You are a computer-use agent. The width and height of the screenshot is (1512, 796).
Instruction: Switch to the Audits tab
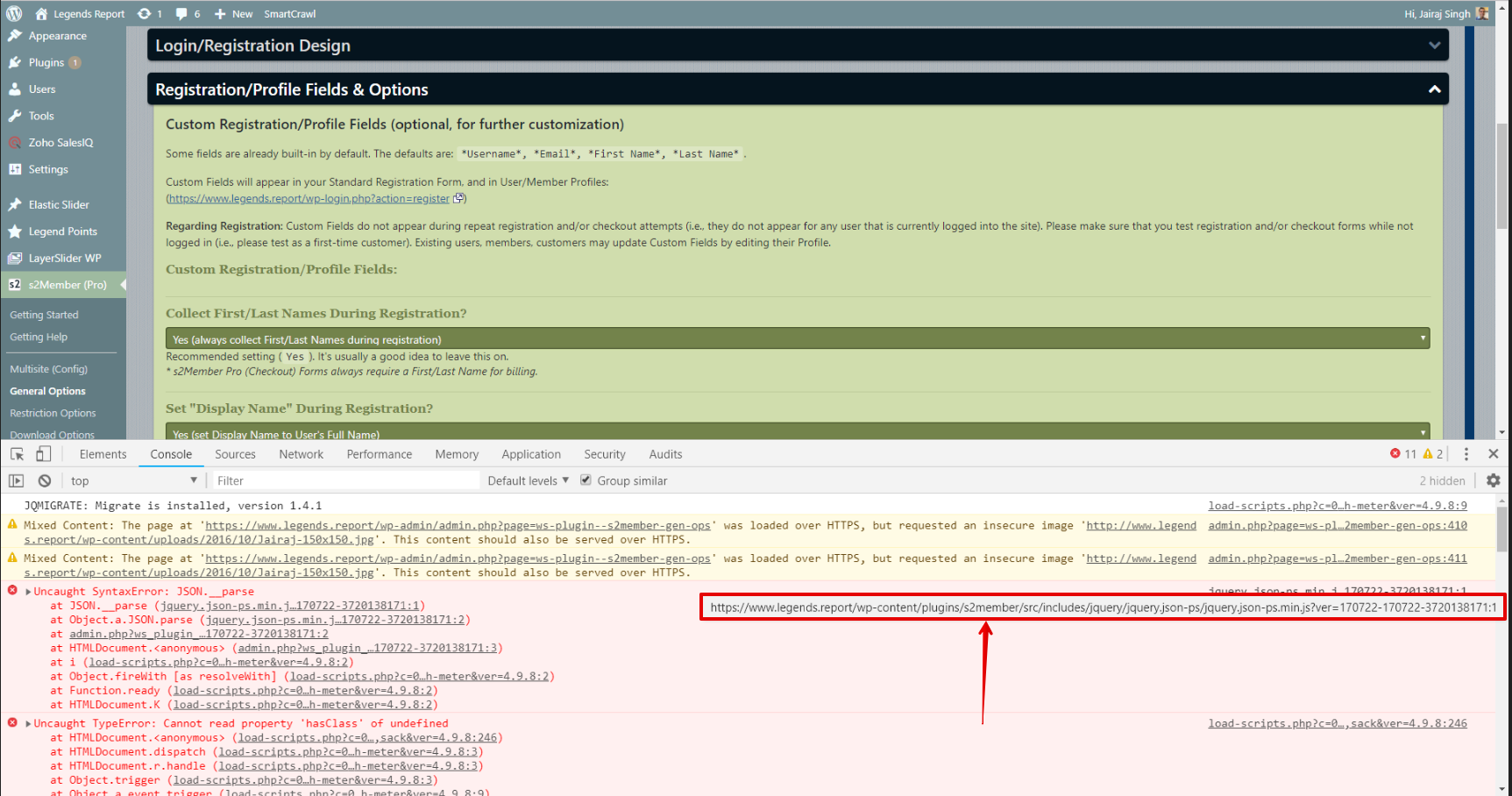(665, 454)
